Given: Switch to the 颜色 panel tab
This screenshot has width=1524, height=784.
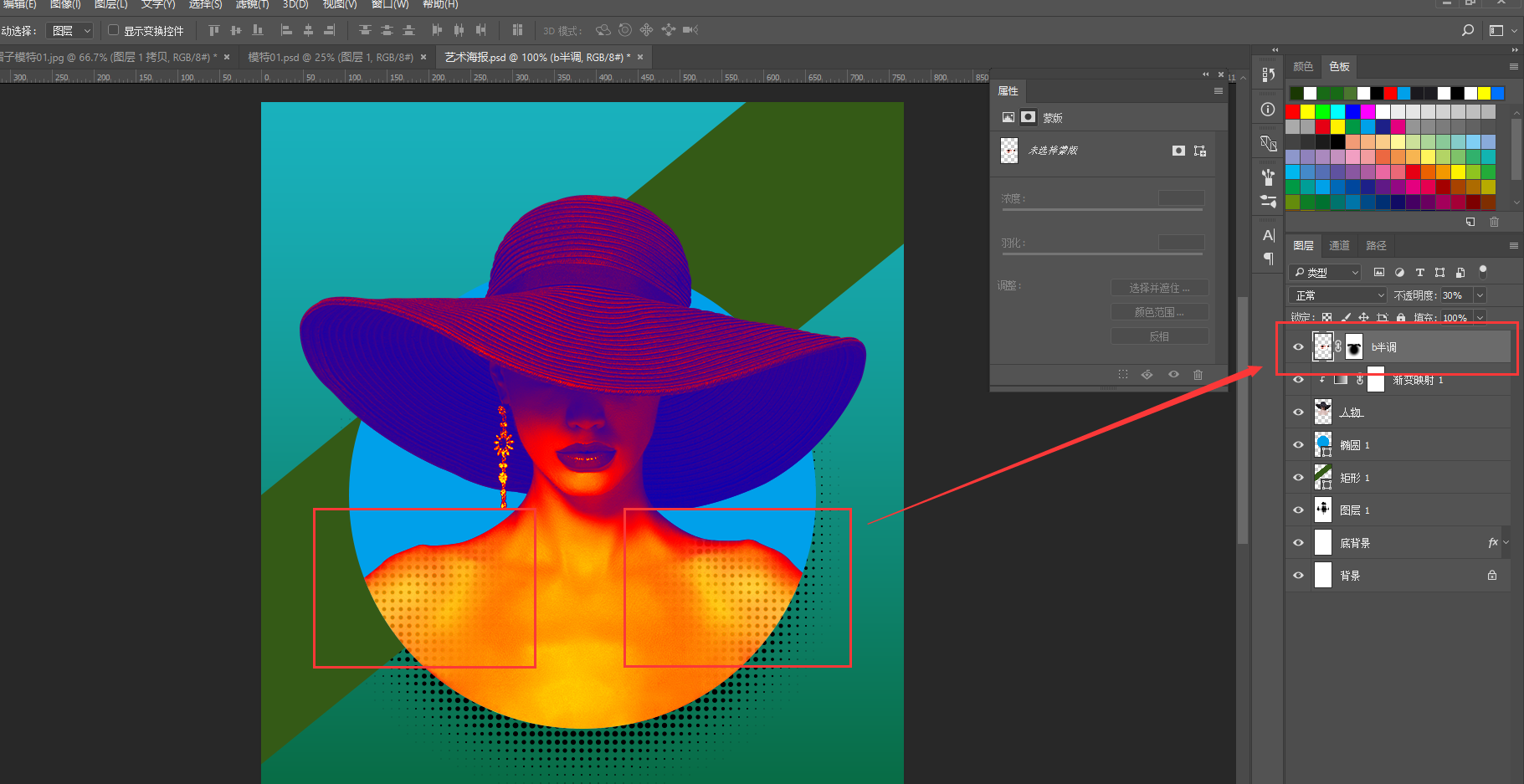Looking at the screenshot, I should click(1303, 67).
